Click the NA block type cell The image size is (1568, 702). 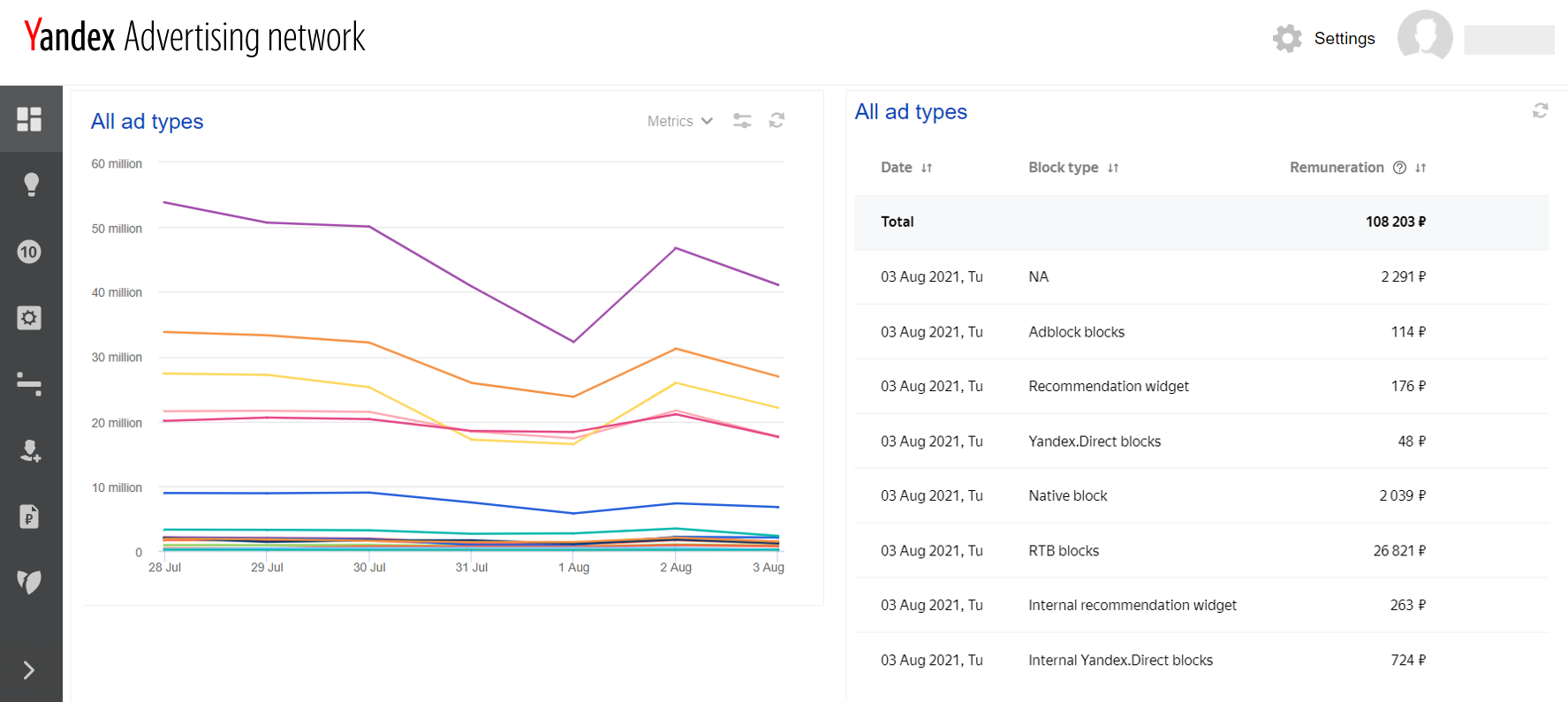click(1039, 277)
